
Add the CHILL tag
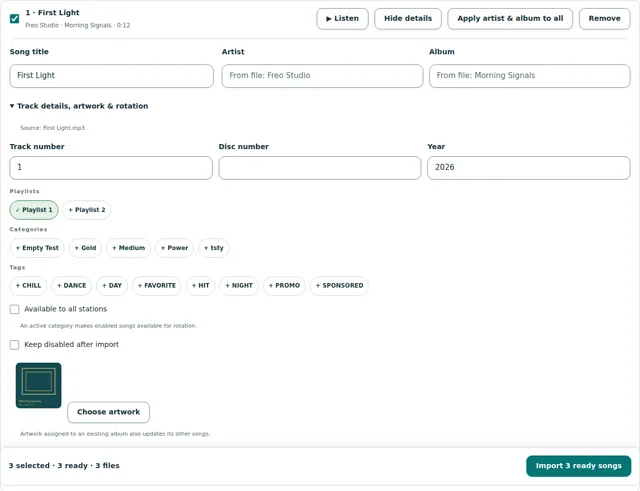pos(28,286)
